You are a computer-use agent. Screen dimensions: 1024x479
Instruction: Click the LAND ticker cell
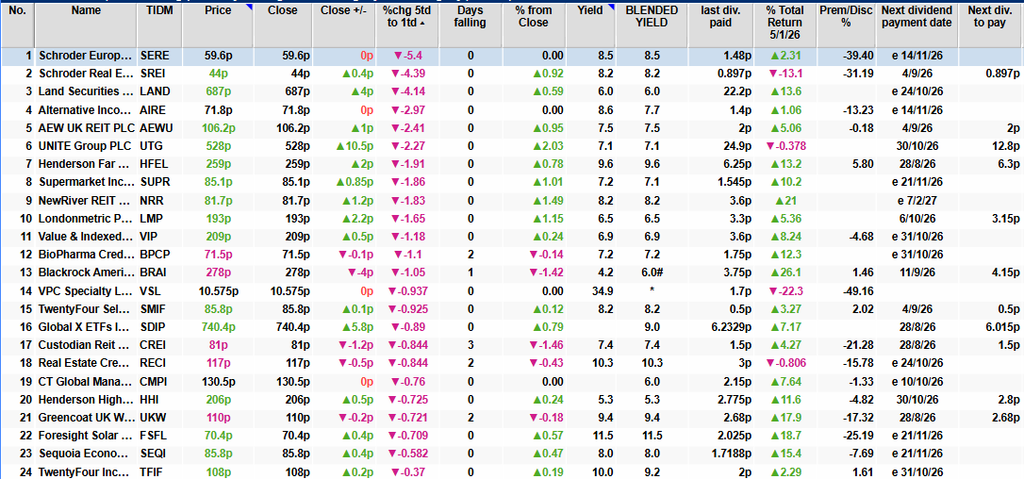click(x=153, y=91)
